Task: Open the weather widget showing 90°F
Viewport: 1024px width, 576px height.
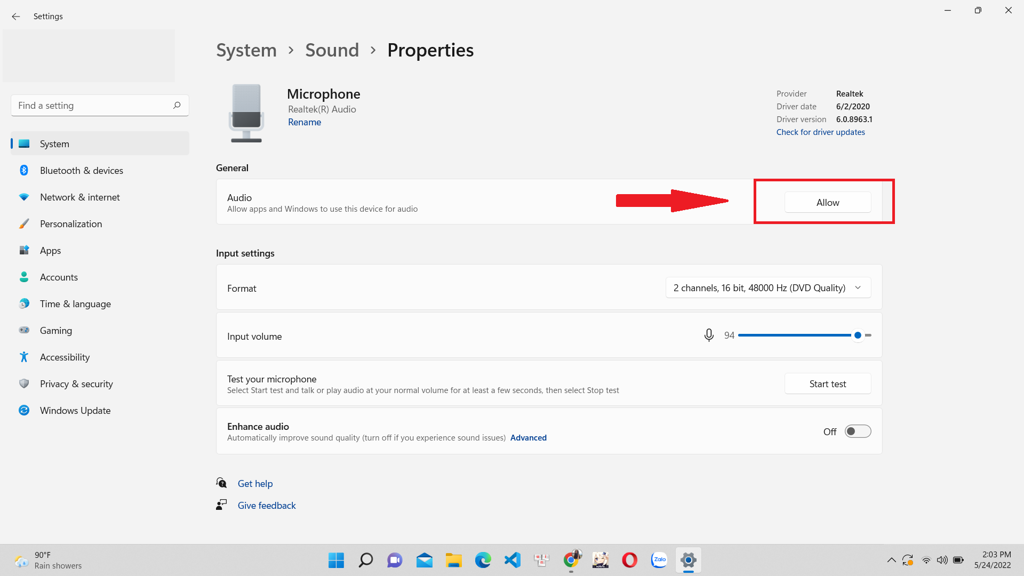Action: click(48, 560)
